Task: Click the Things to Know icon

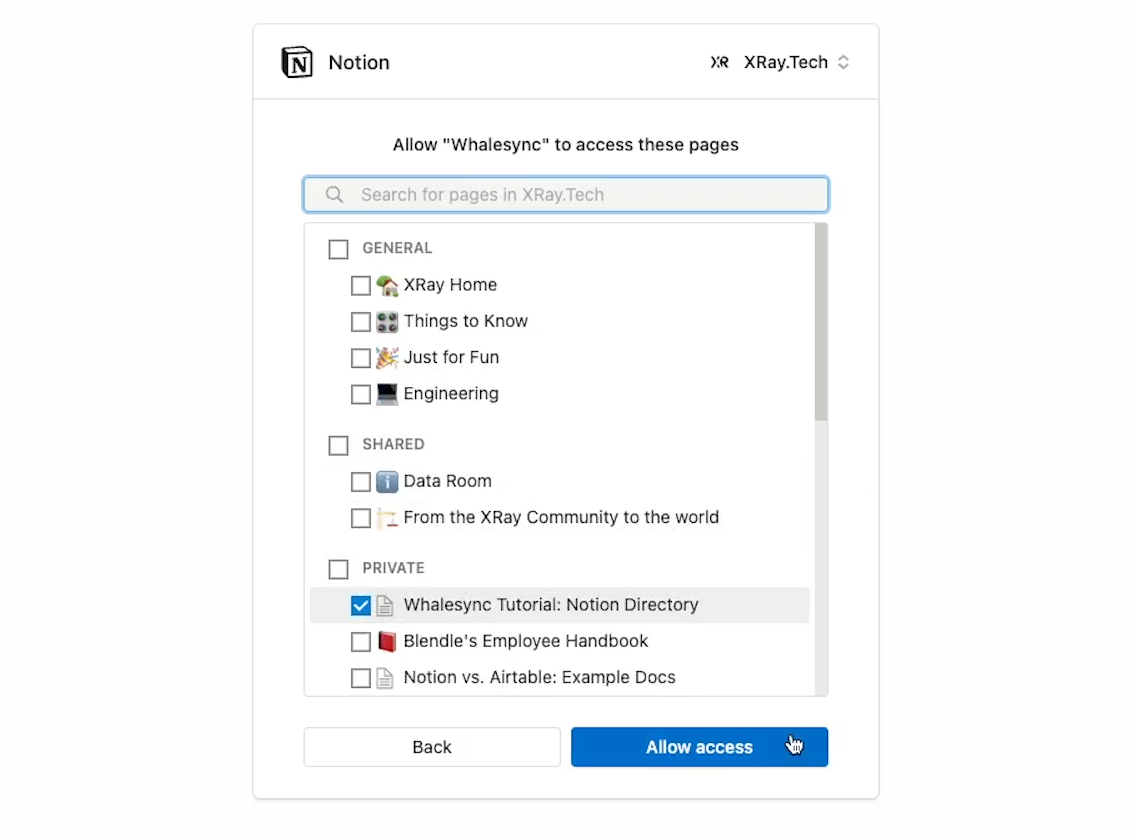Action: click(x=387, y=321)
